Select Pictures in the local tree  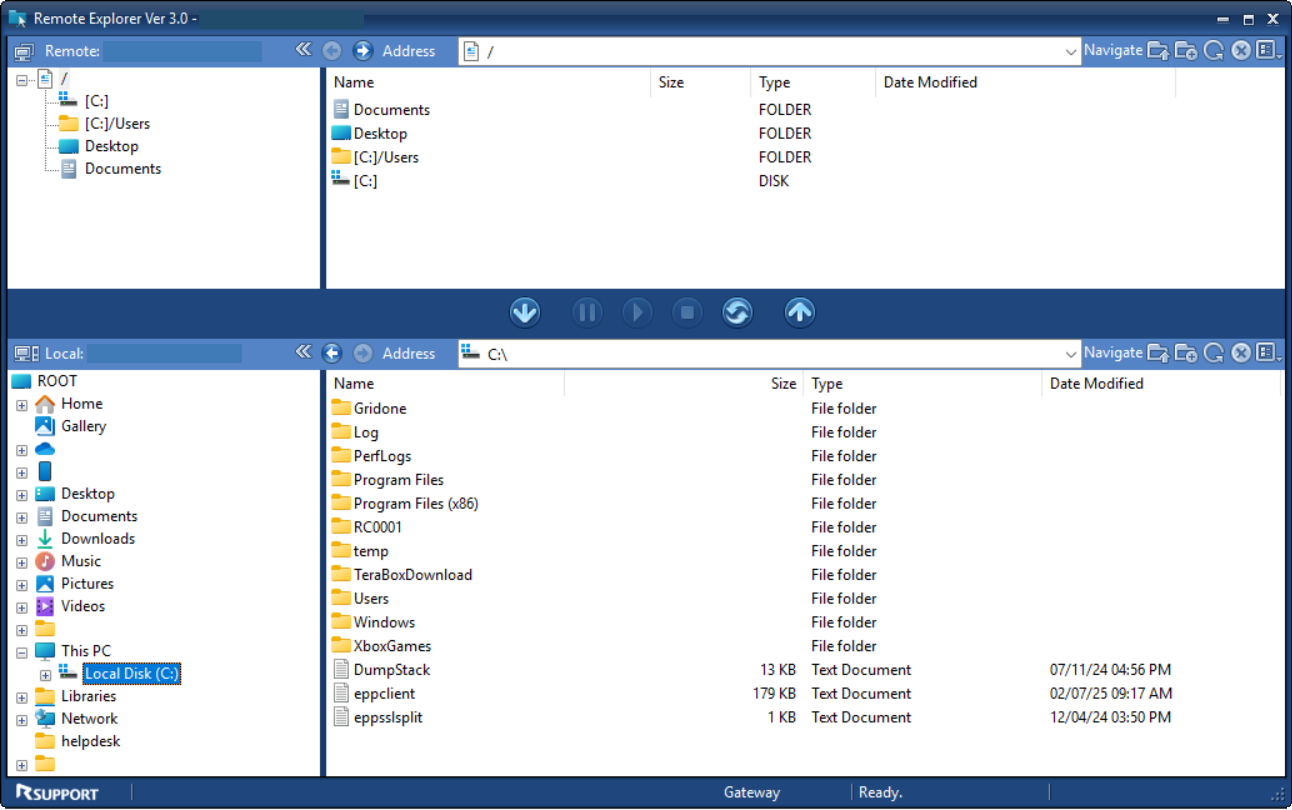(x=87, y=584)
